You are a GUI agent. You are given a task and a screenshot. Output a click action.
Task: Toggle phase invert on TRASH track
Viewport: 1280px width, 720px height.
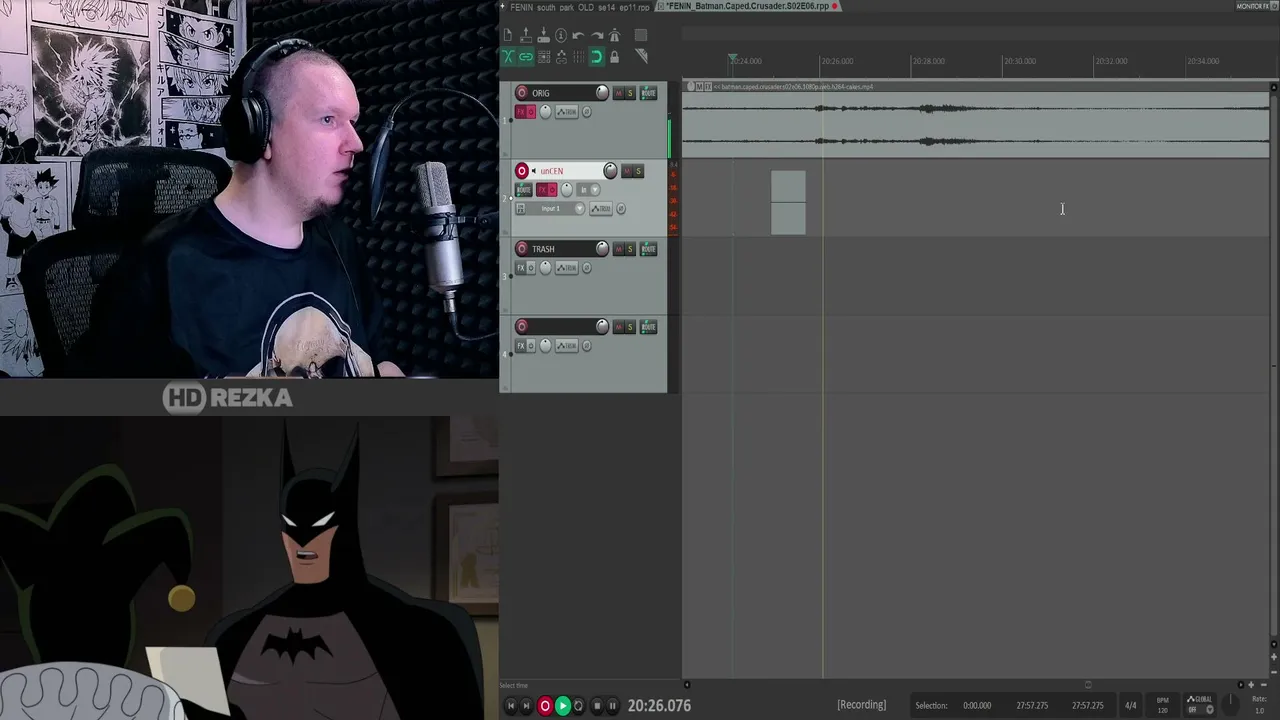[x=587, y=268]
